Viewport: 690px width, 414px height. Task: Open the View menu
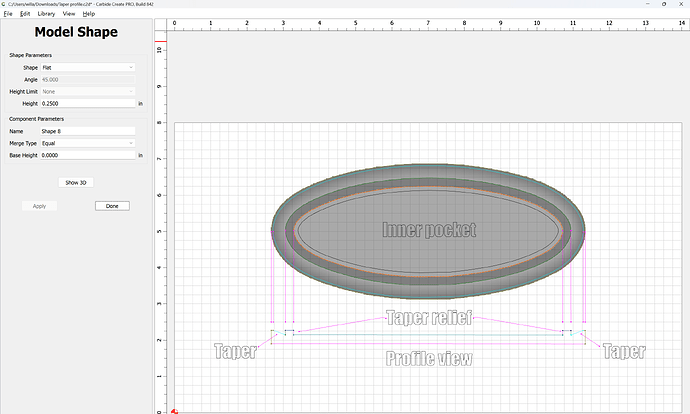[68, 14]
